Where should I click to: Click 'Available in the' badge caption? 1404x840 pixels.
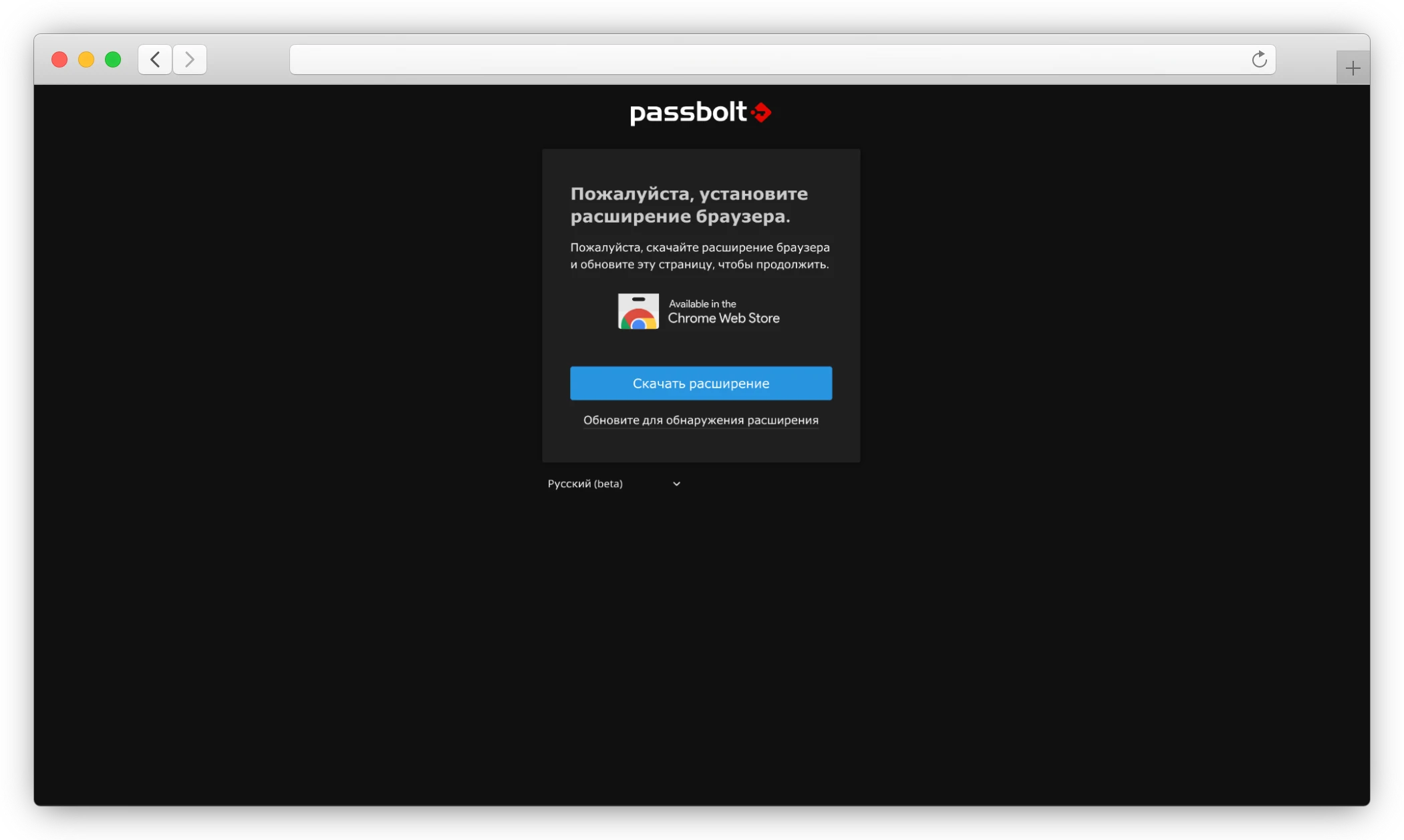pyautogui.click(x=702, y=304)
